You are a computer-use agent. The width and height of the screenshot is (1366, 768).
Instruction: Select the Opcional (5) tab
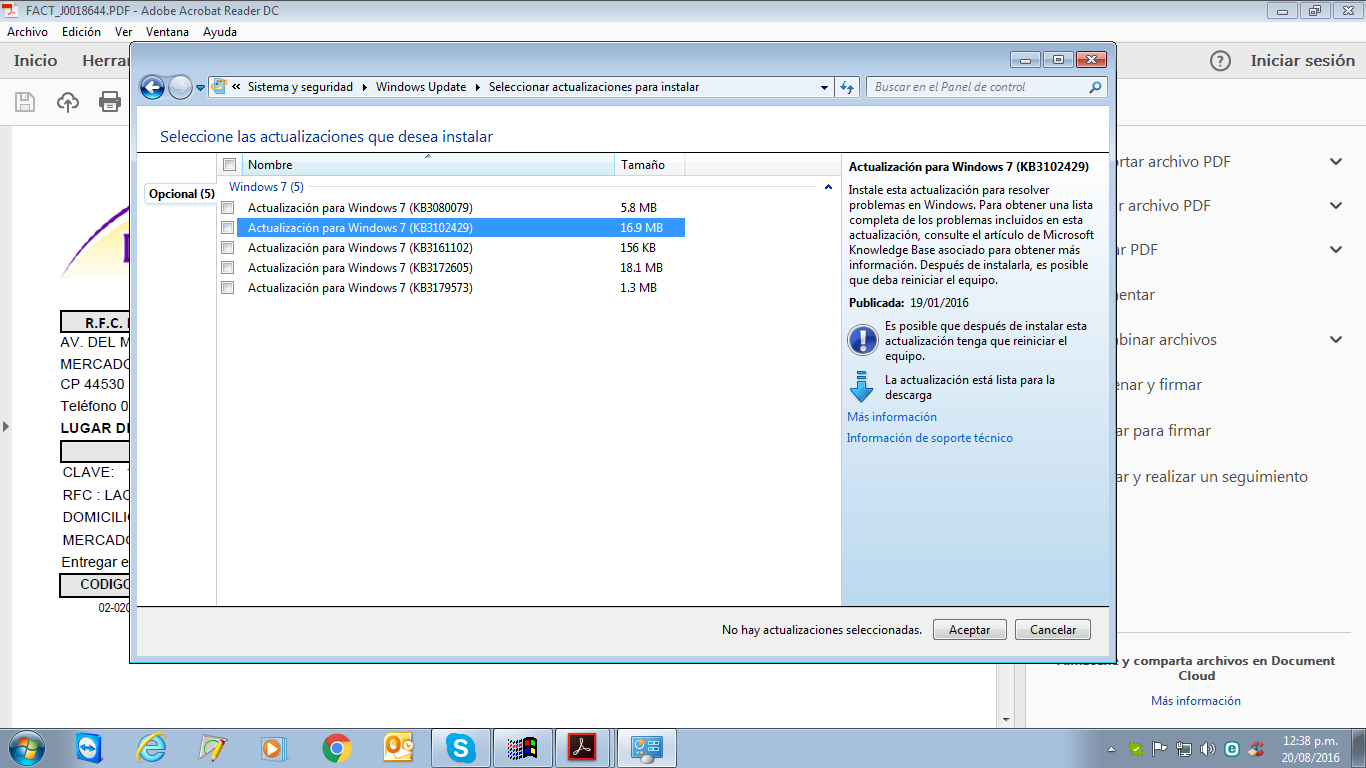(x=181, y=194)
